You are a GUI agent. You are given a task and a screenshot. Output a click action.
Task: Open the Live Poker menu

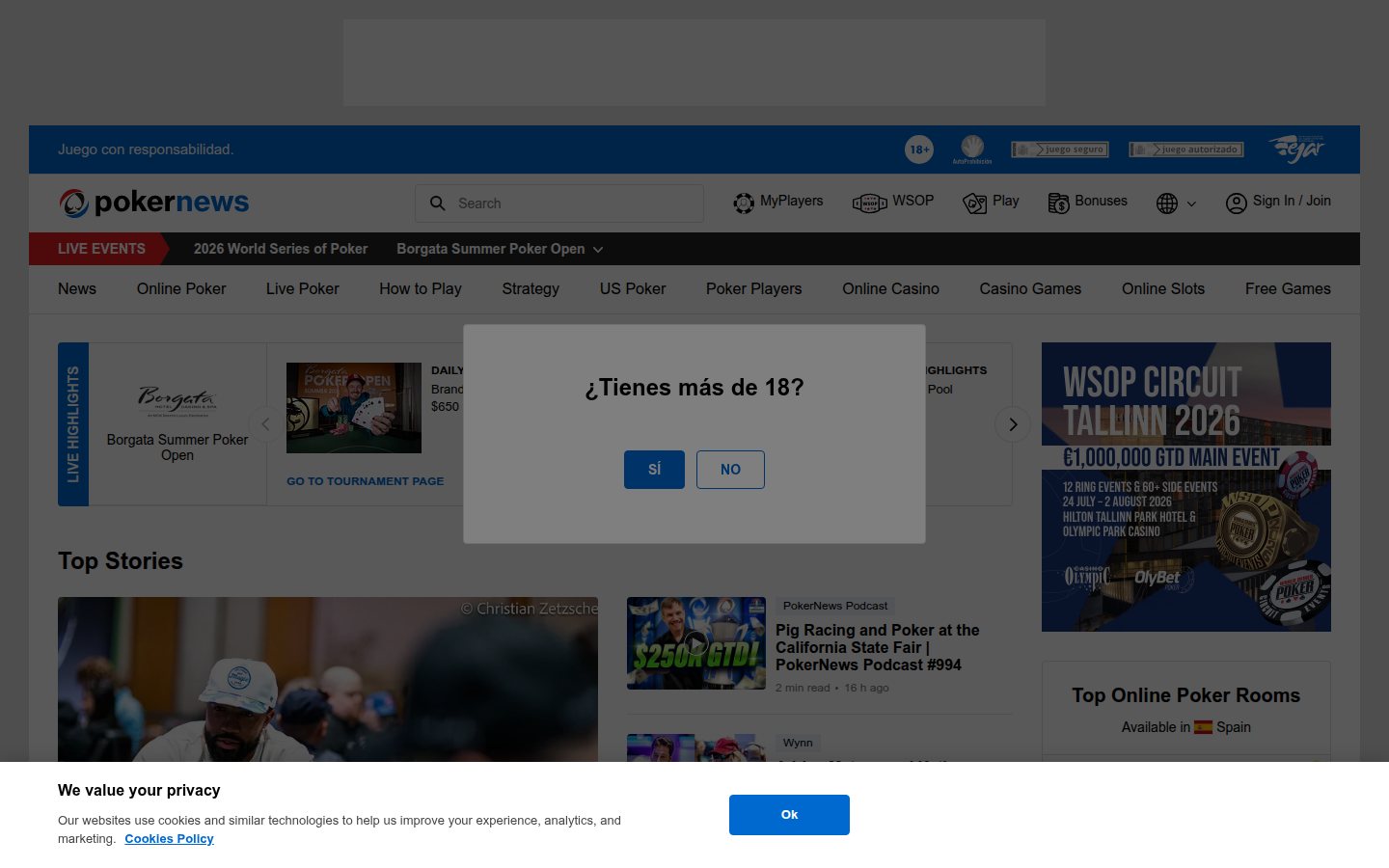click(x=303, y=288)
